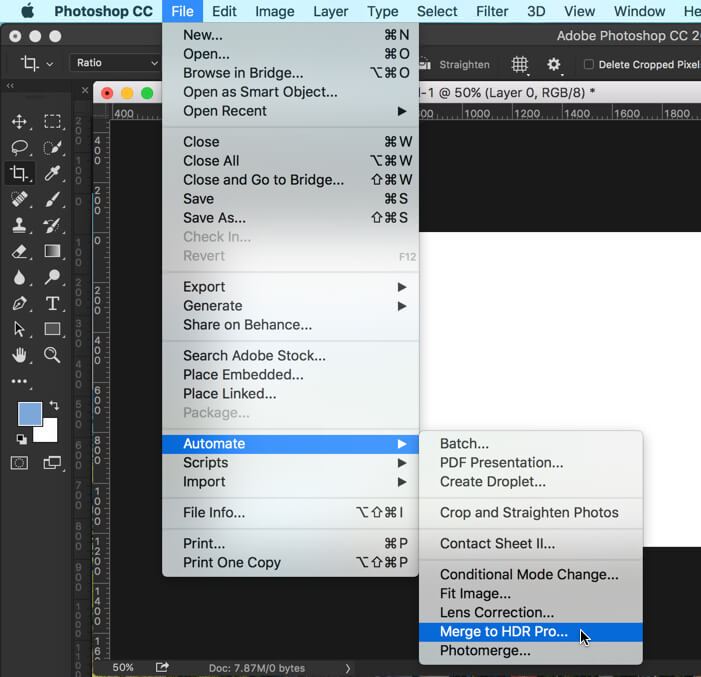Image resolution: width=701 pixels, height=677 pixels.
Task: Select the Move tool
Action: pyautogui.click(x=19, y=122)
